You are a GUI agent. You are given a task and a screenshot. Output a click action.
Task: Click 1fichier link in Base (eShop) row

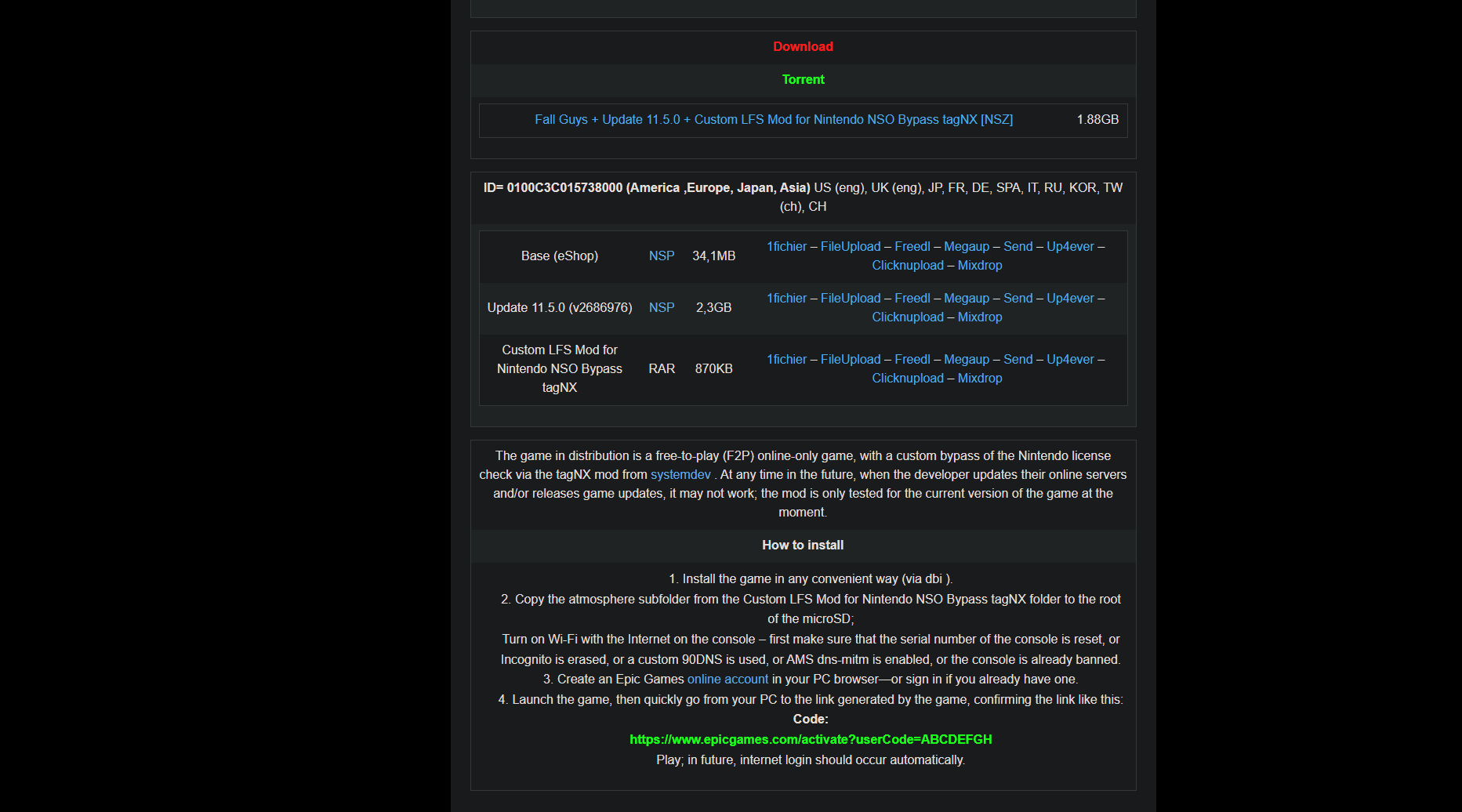[x=786, y=247]
